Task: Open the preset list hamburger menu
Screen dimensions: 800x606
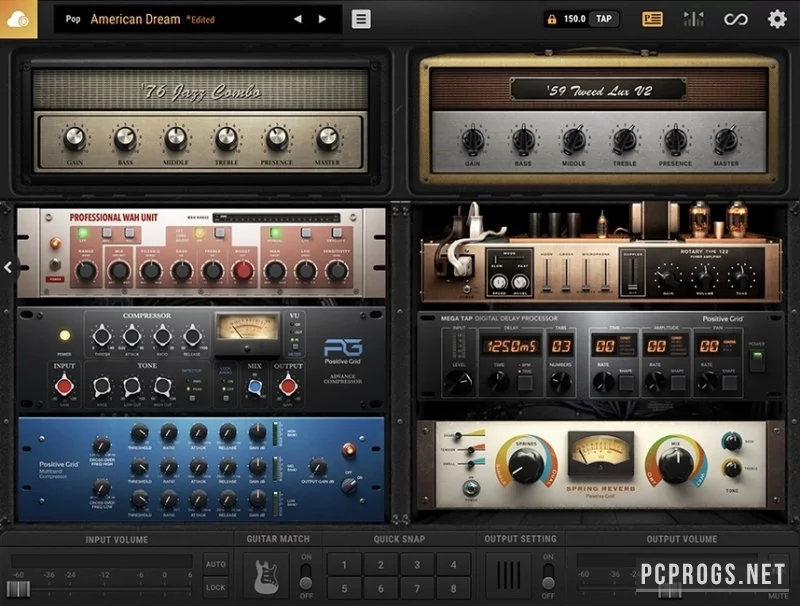Action: tap(361, 19)
